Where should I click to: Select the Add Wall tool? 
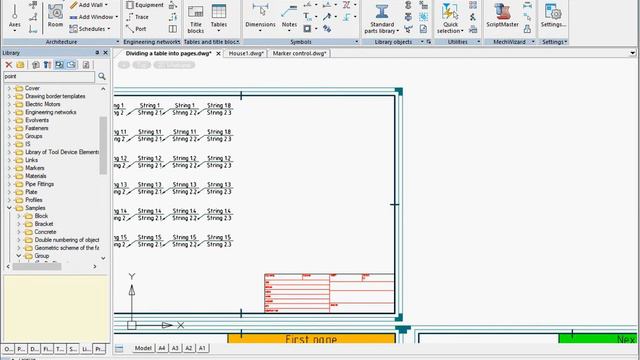(88, 5)
